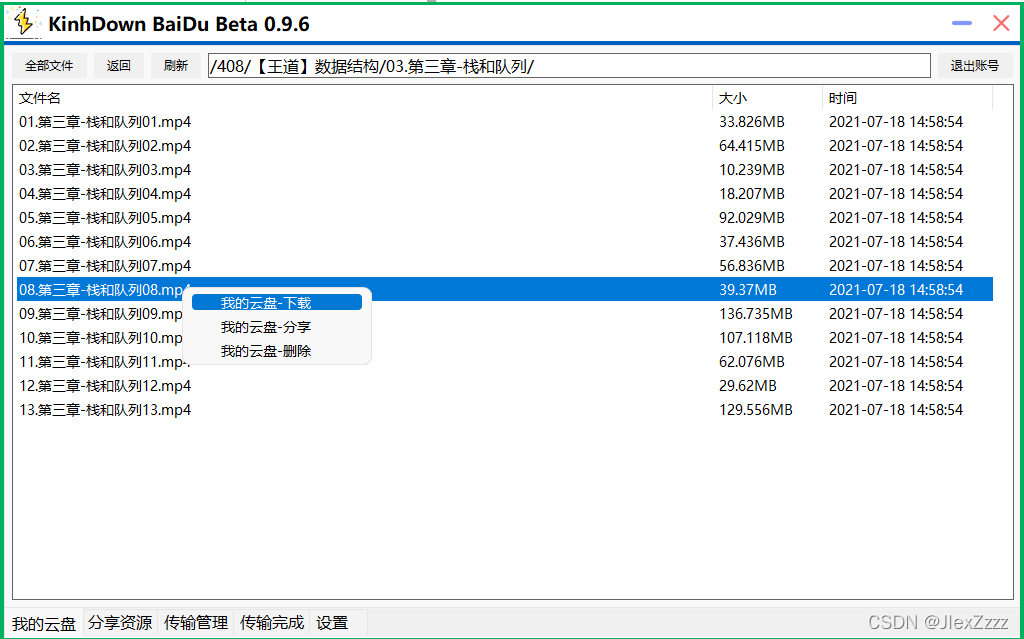The height and width of the screenshot is (639, 1024).
Task: Click the 29.62MB size cell
Action: pyautogui.click(x=748, y=385)
